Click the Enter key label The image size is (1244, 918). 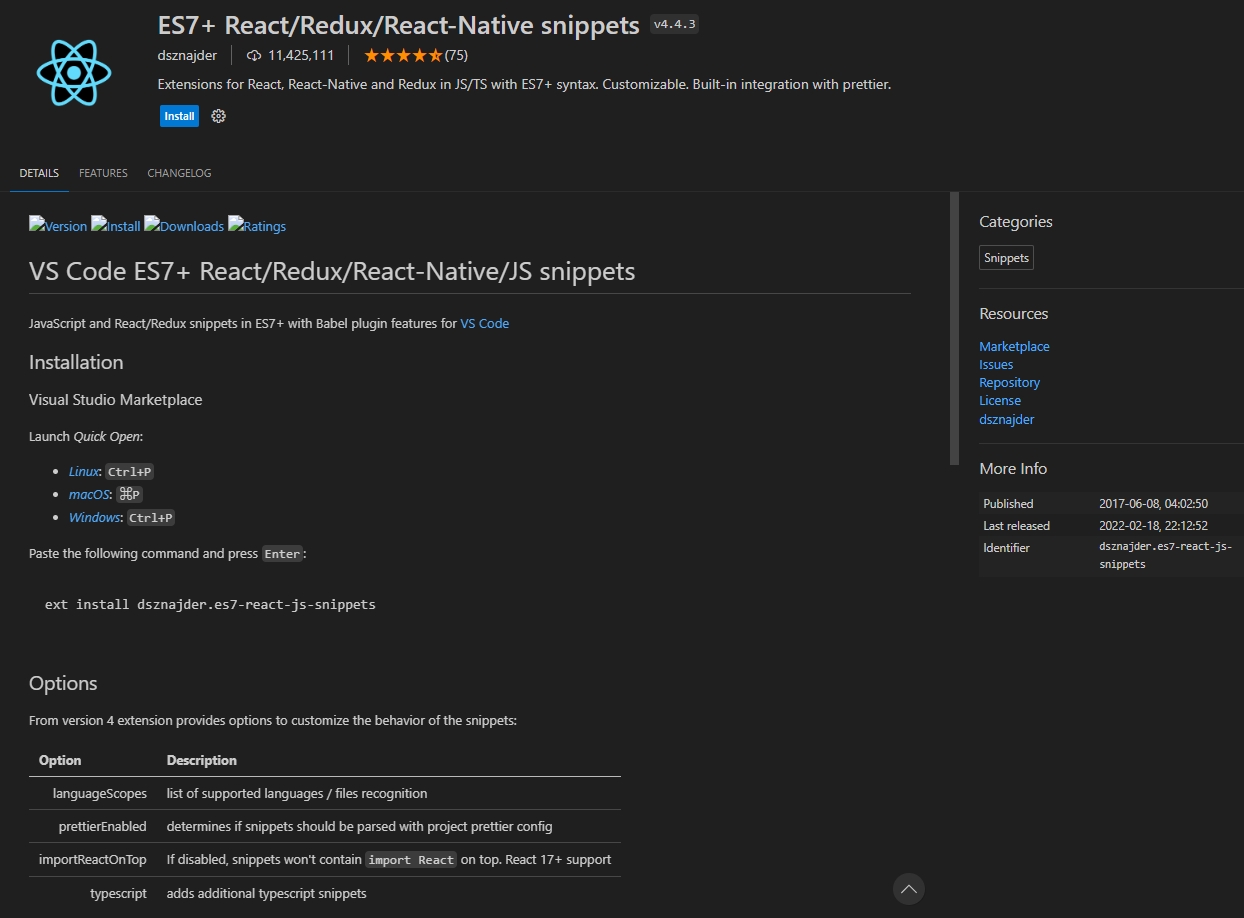(282, 554)
